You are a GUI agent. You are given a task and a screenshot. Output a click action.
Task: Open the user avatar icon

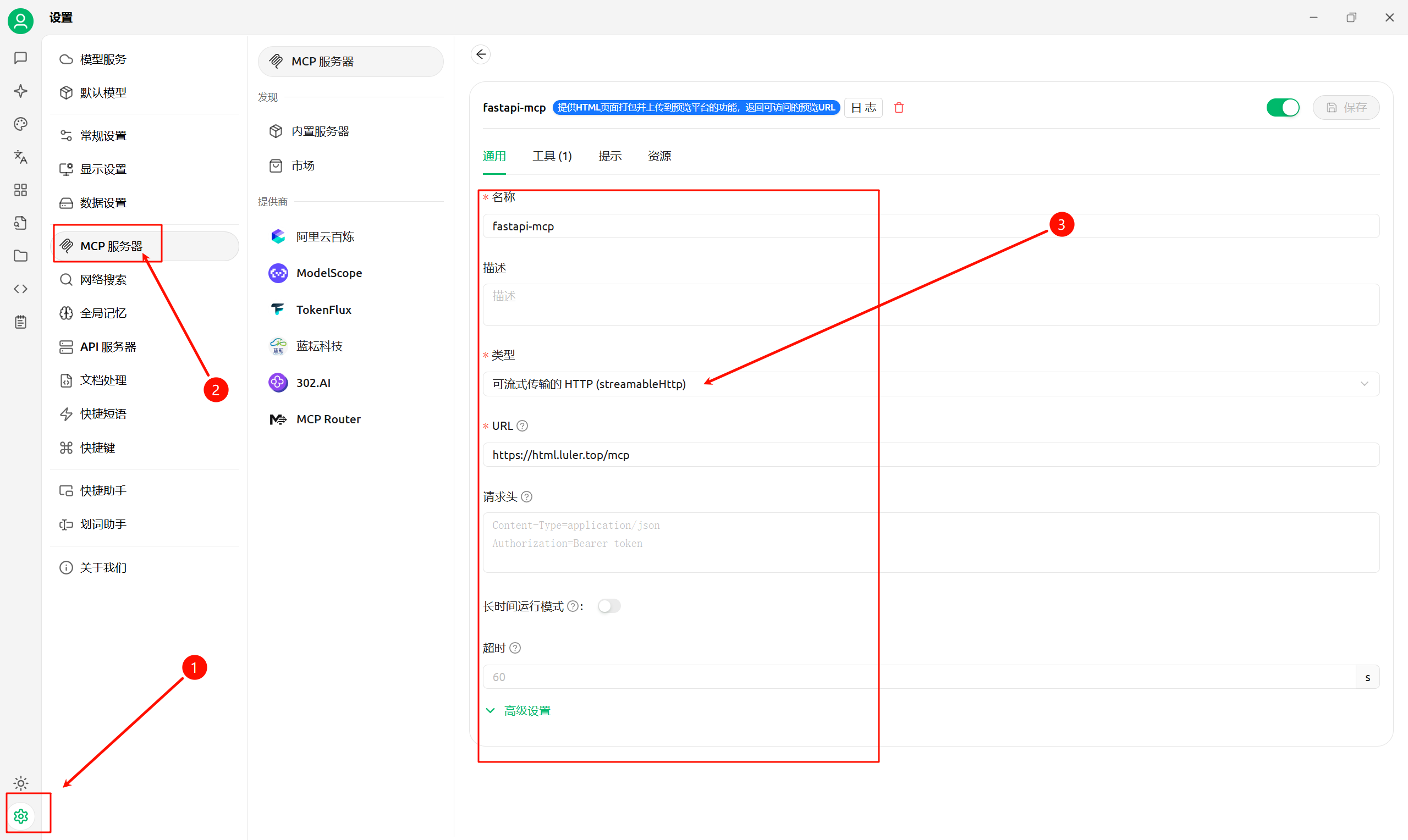21,21
